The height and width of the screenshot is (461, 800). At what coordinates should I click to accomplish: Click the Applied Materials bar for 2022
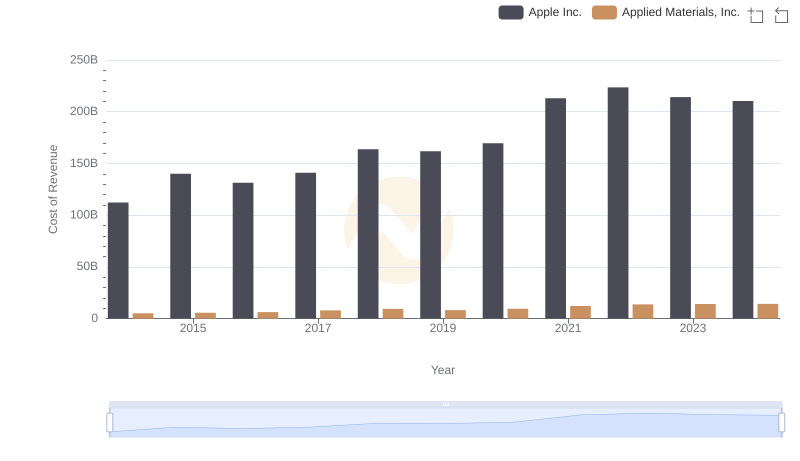pos(643,312)
